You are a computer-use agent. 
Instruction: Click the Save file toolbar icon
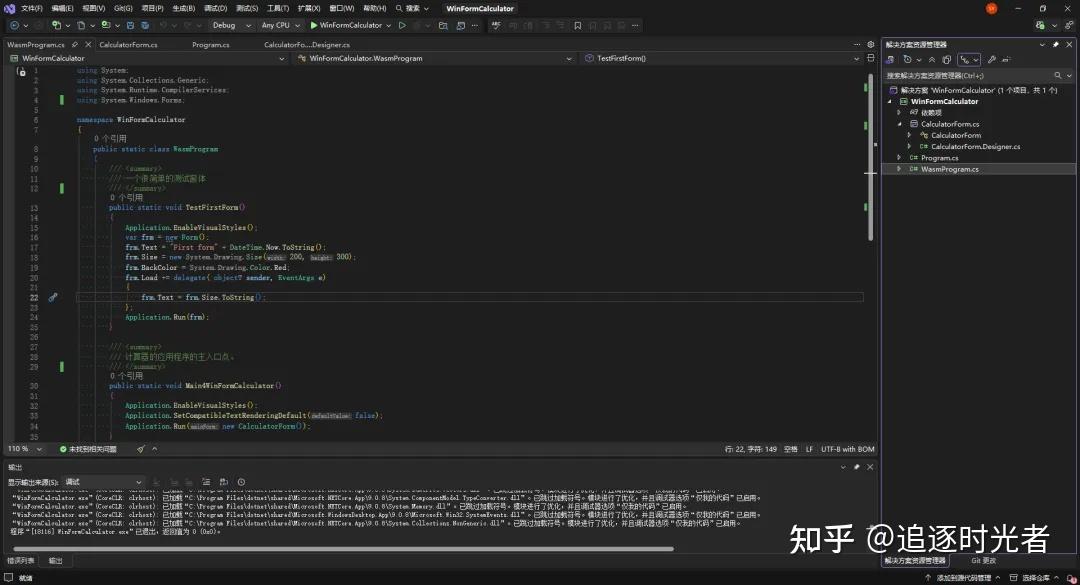click(x=130, y=25)
